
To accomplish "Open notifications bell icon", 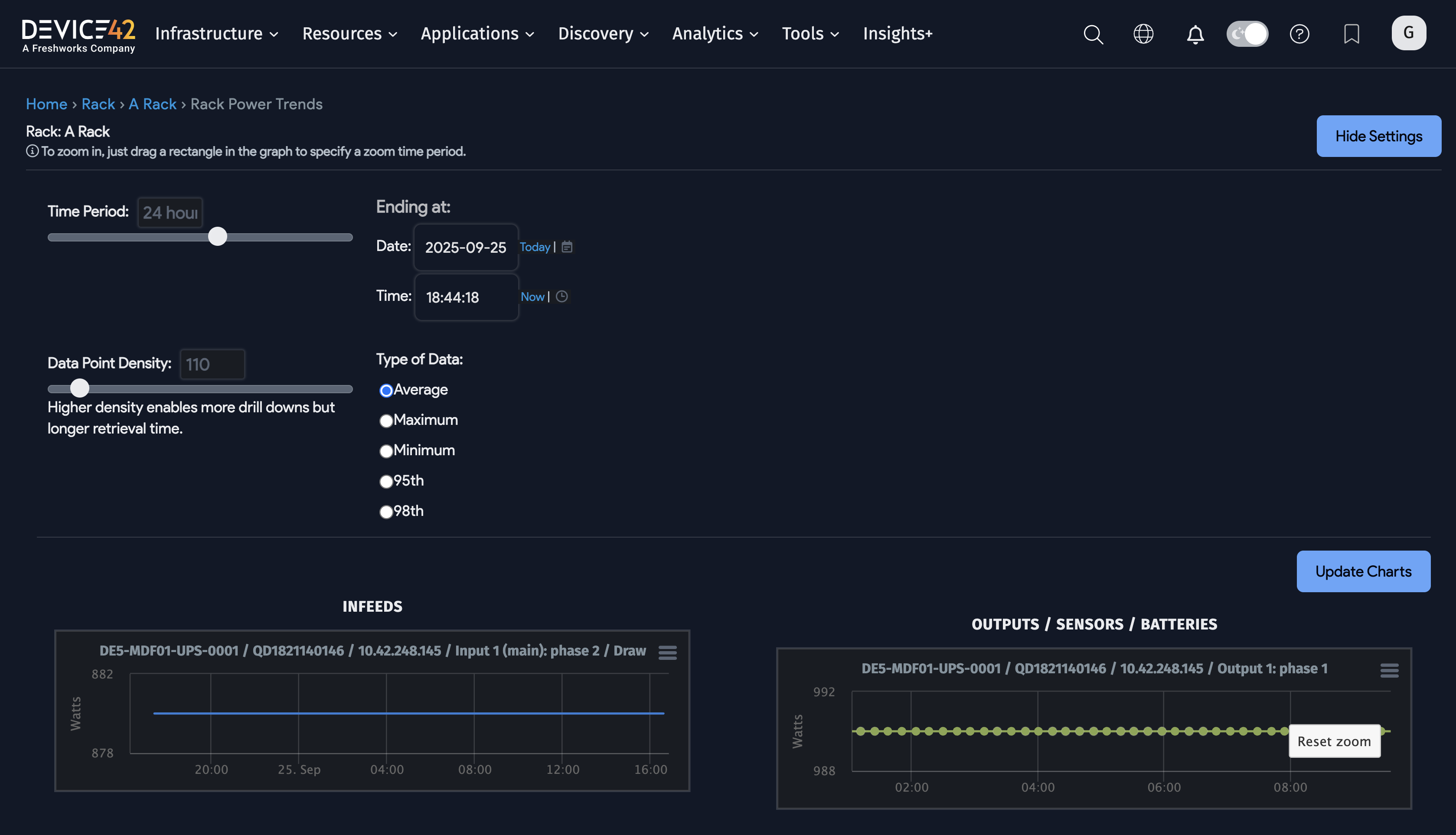I will pos(1195,34).
